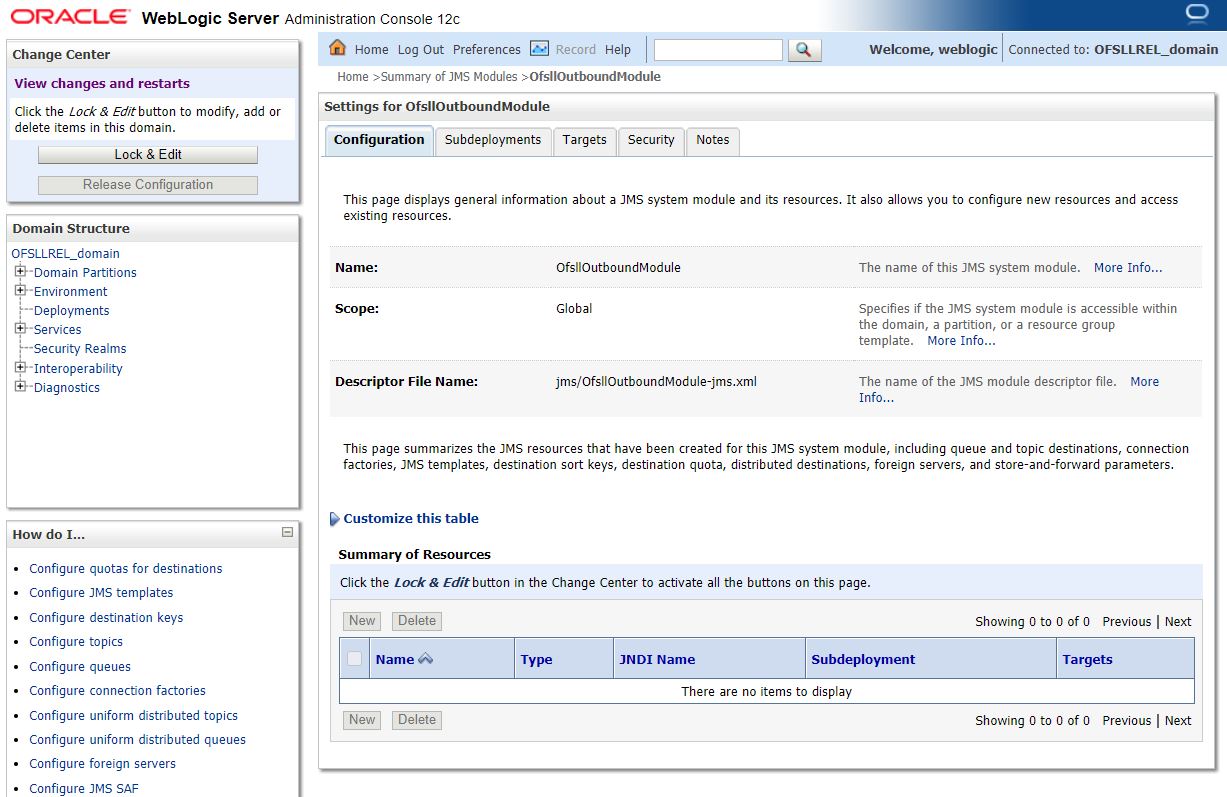The image size is (1227, 797).
Task: Click the Lock & Edit button
Action: 148,154
